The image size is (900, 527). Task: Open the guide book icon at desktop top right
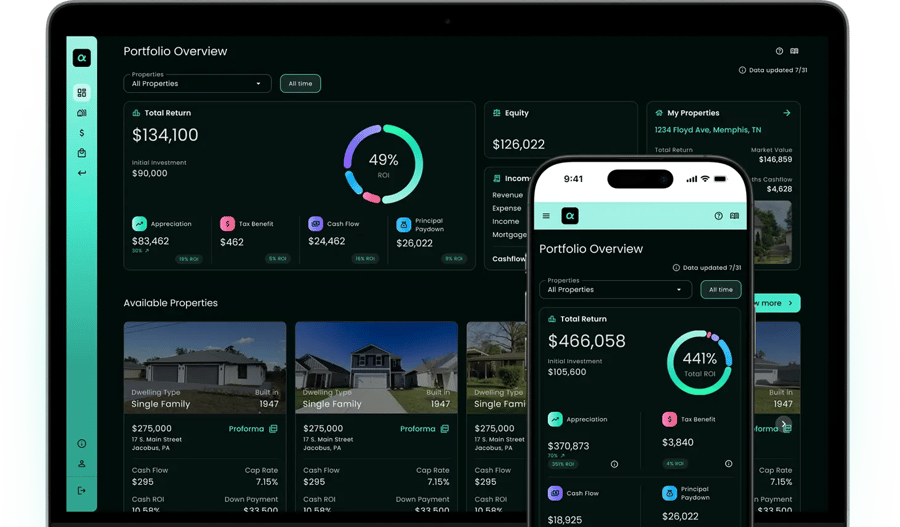click(x=794, y=51)
